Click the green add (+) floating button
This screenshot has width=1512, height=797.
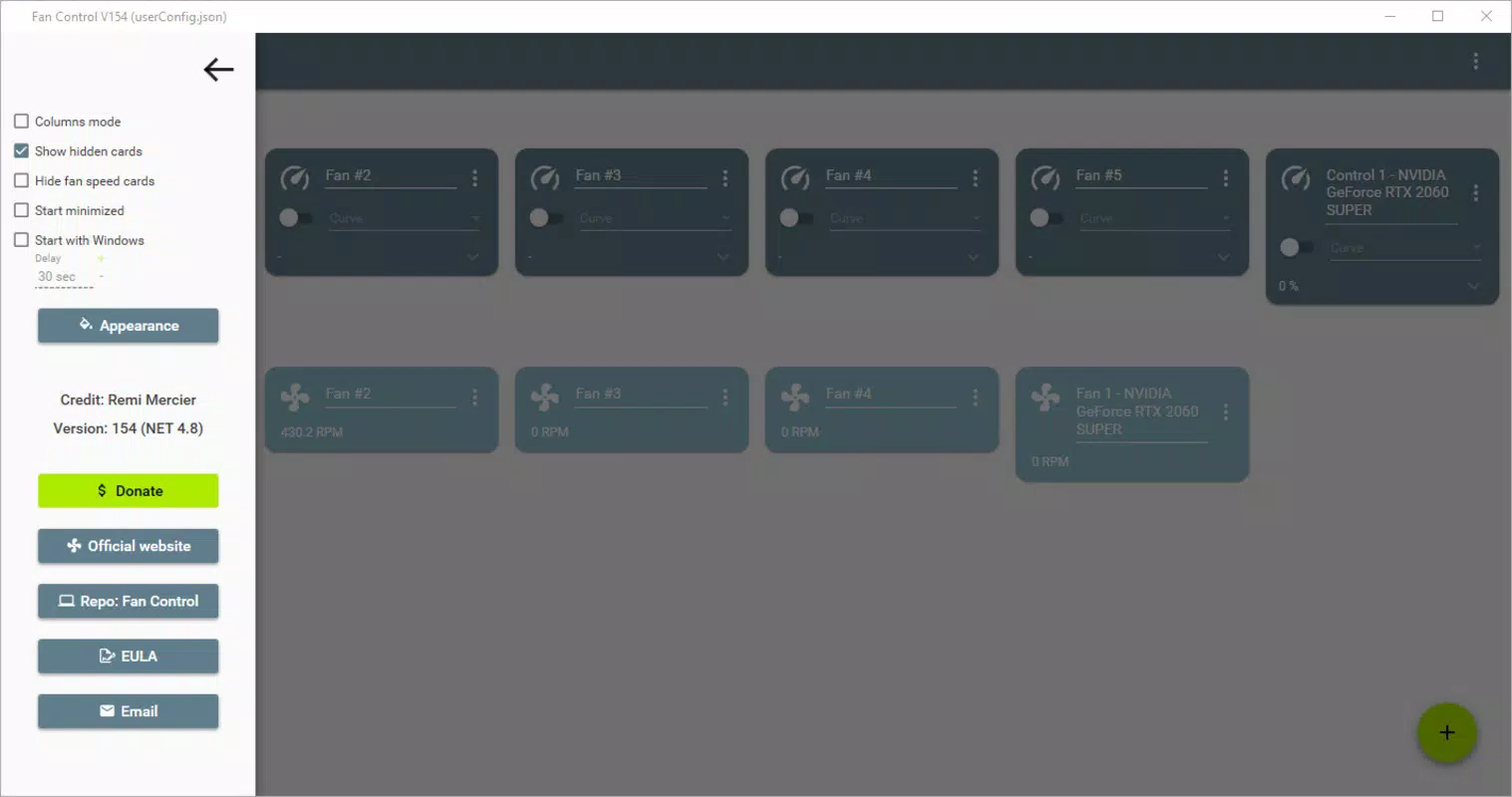pos(1446,732)
